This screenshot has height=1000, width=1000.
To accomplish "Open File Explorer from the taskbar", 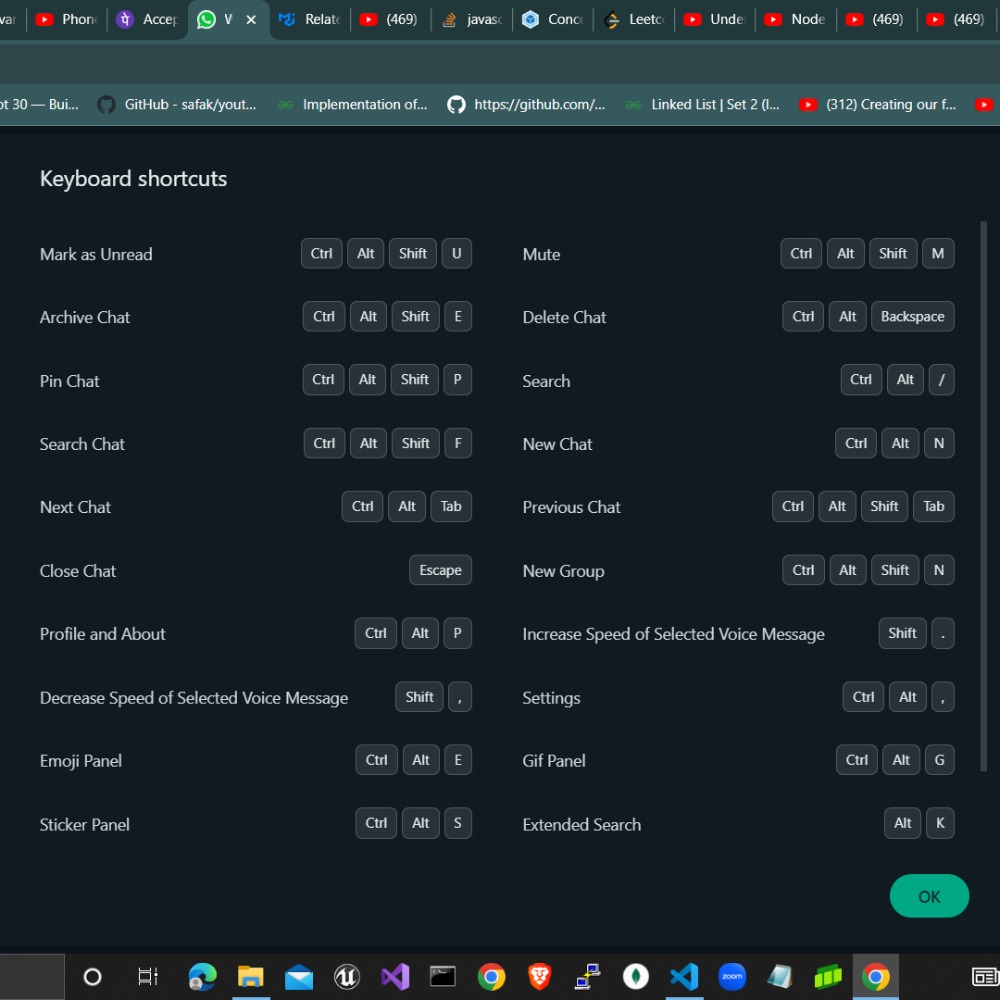I will (x=250, y=976).
